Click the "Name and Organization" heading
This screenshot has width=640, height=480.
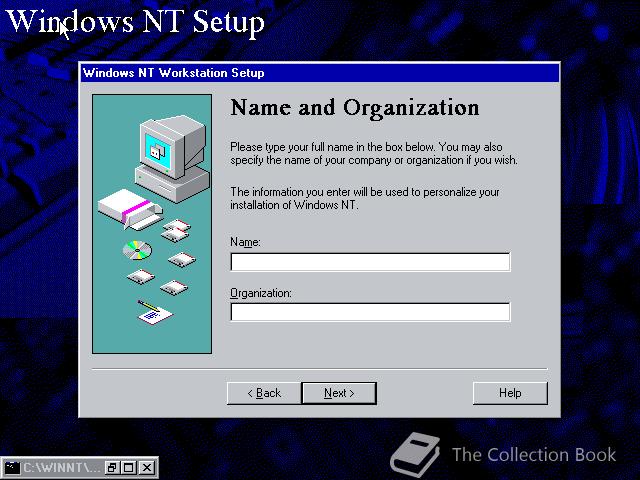coord(355,108)
